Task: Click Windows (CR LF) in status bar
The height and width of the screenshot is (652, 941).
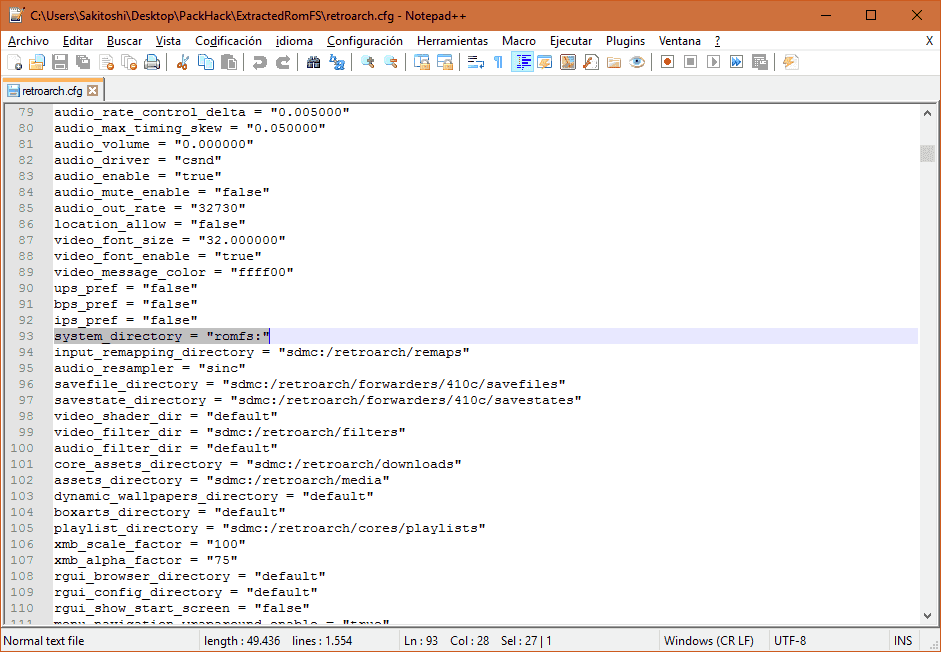Action: tap(709, 641)
